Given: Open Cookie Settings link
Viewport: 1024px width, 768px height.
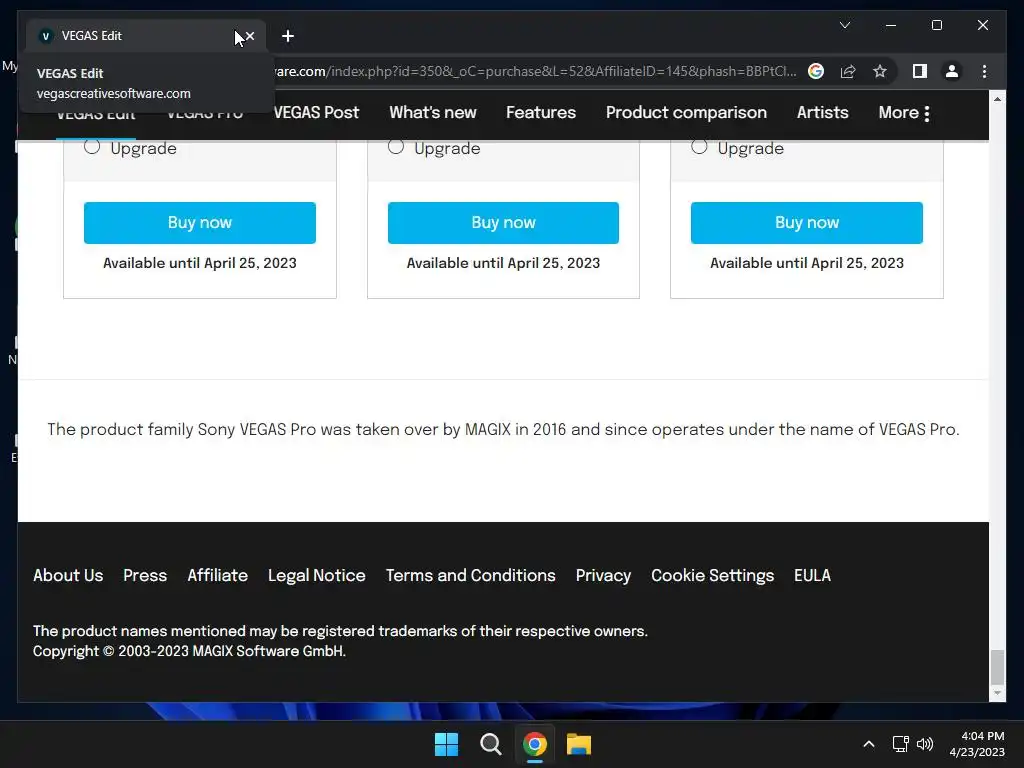Looking at the screenshot, I should (712, 575).
